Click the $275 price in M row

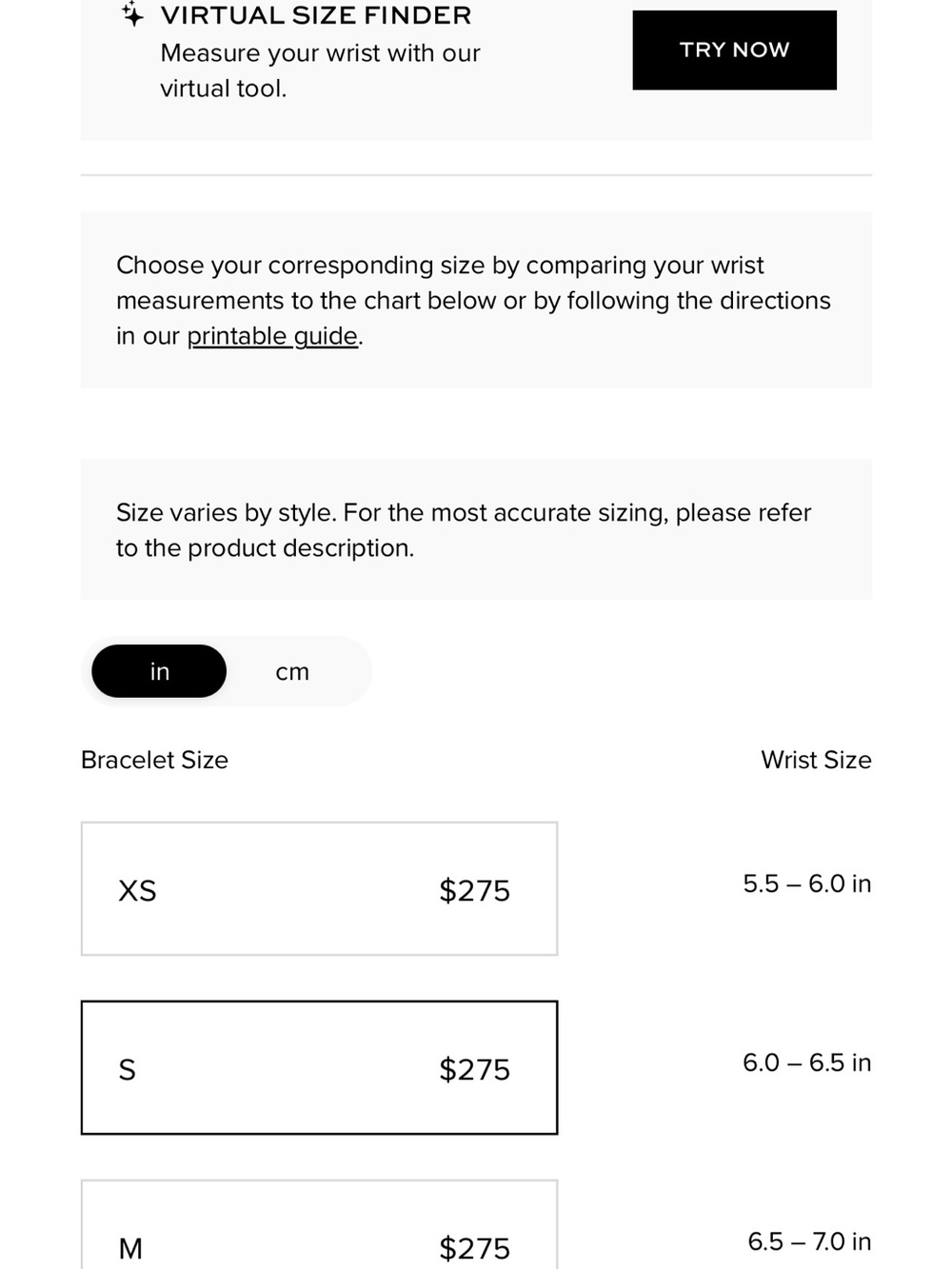click(x=474, y=1248)
